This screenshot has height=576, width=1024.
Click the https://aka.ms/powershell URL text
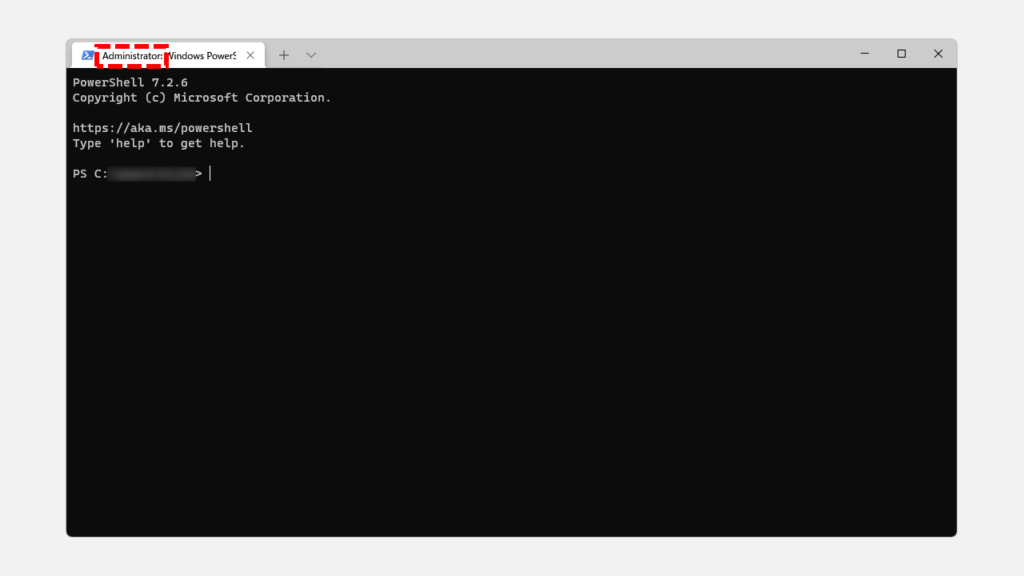(162, 128)
